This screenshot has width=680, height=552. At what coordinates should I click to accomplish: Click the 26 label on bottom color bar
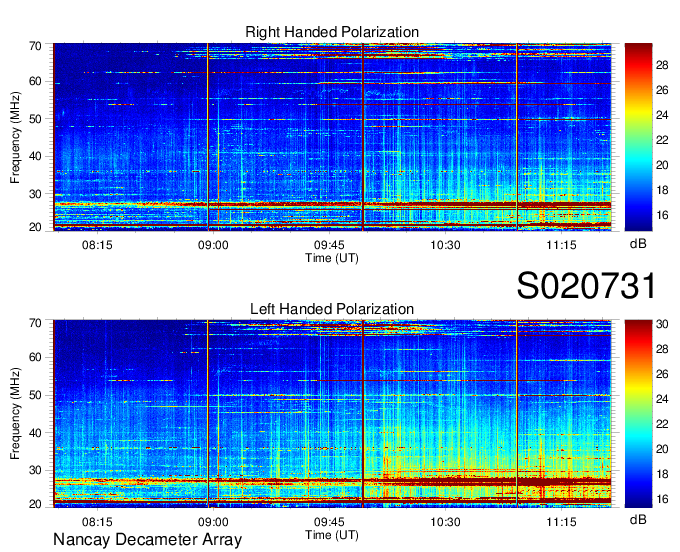pyautogui.click(x=662, y=374)
